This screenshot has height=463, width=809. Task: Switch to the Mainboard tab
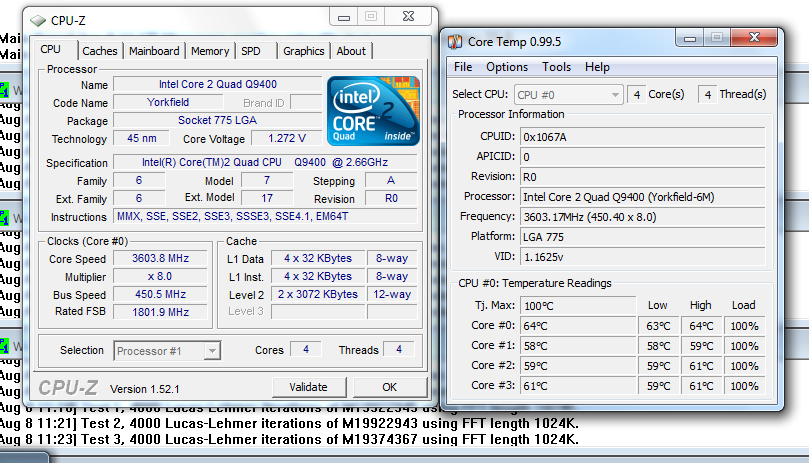click(x=154, y=51)
